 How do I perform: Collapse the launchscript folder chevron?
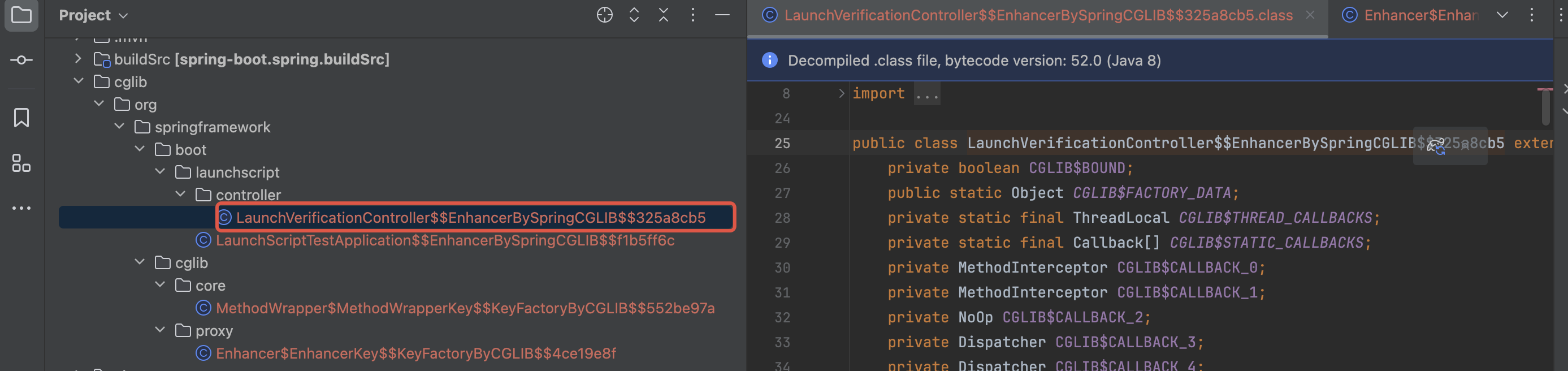pos(160,171)
